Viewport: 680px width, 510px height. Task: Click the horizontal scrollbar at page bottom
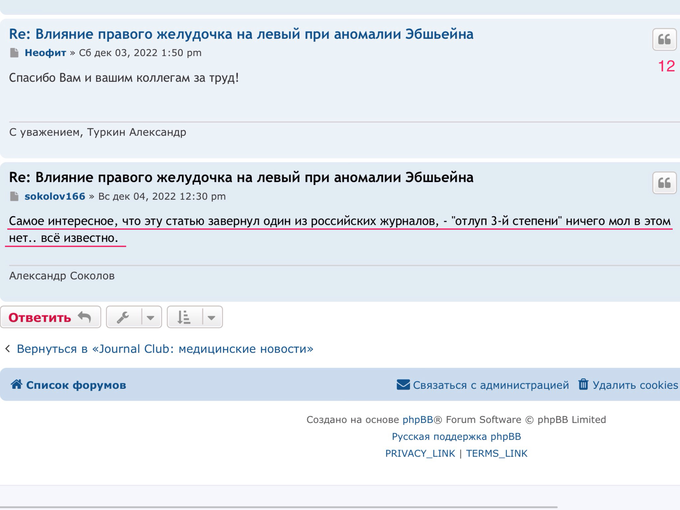pos(278,507)
